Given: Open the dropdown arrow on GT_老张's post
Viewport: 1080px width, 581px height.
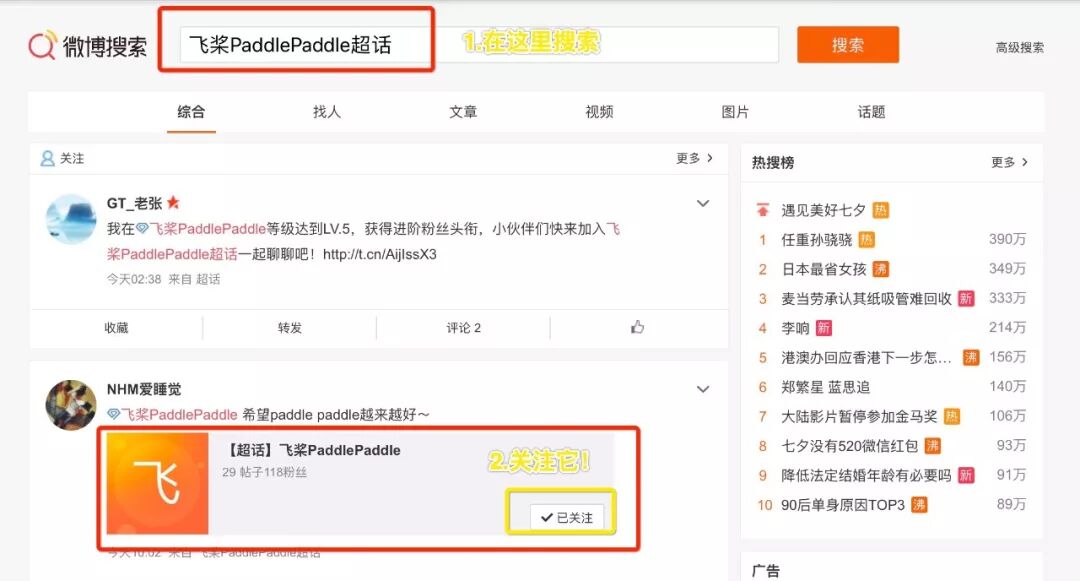Looking at the screenshot, I should [703, 203].
